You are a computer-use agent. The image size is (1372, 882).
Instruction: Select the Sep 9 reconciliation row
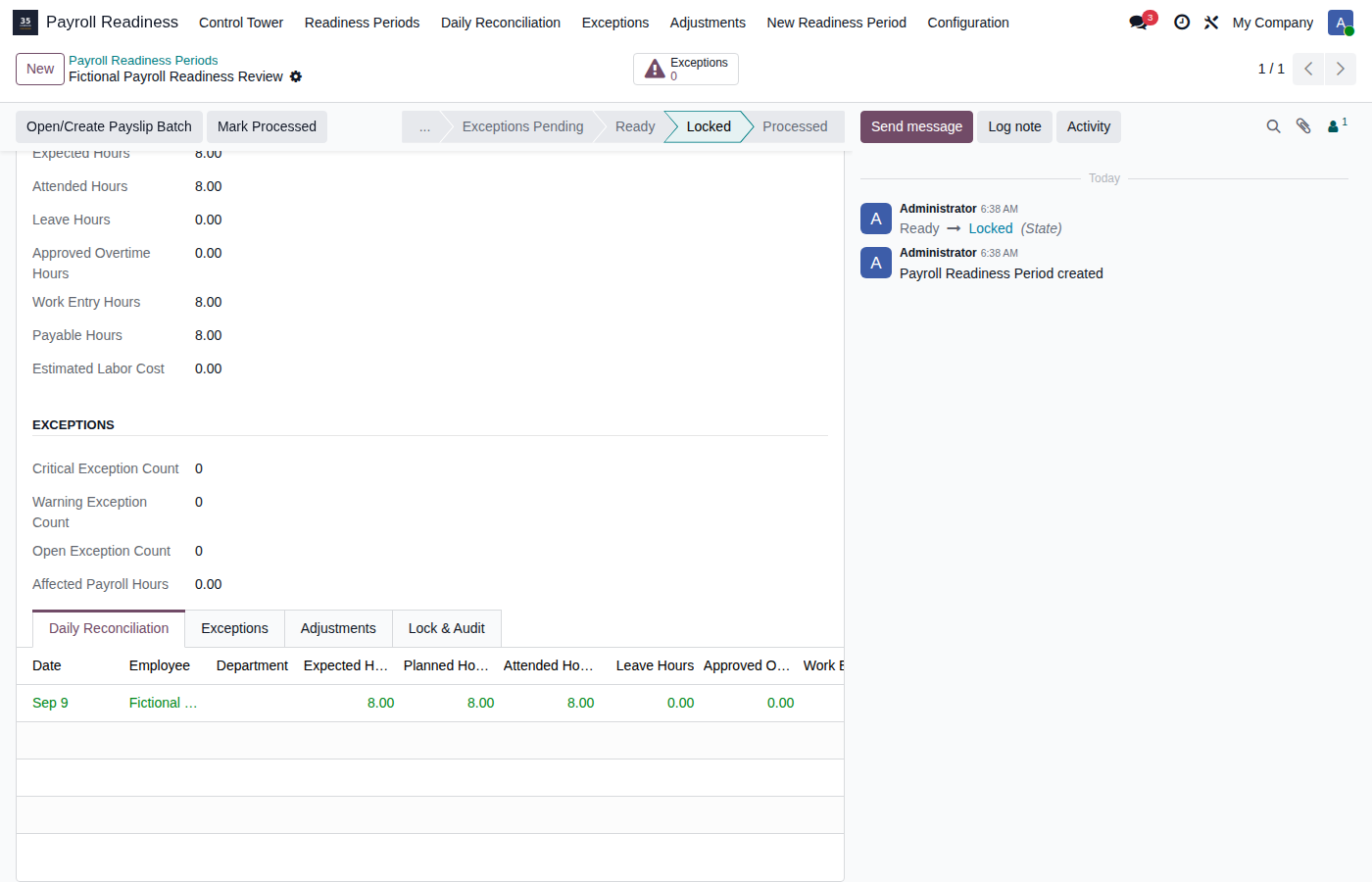430,703
